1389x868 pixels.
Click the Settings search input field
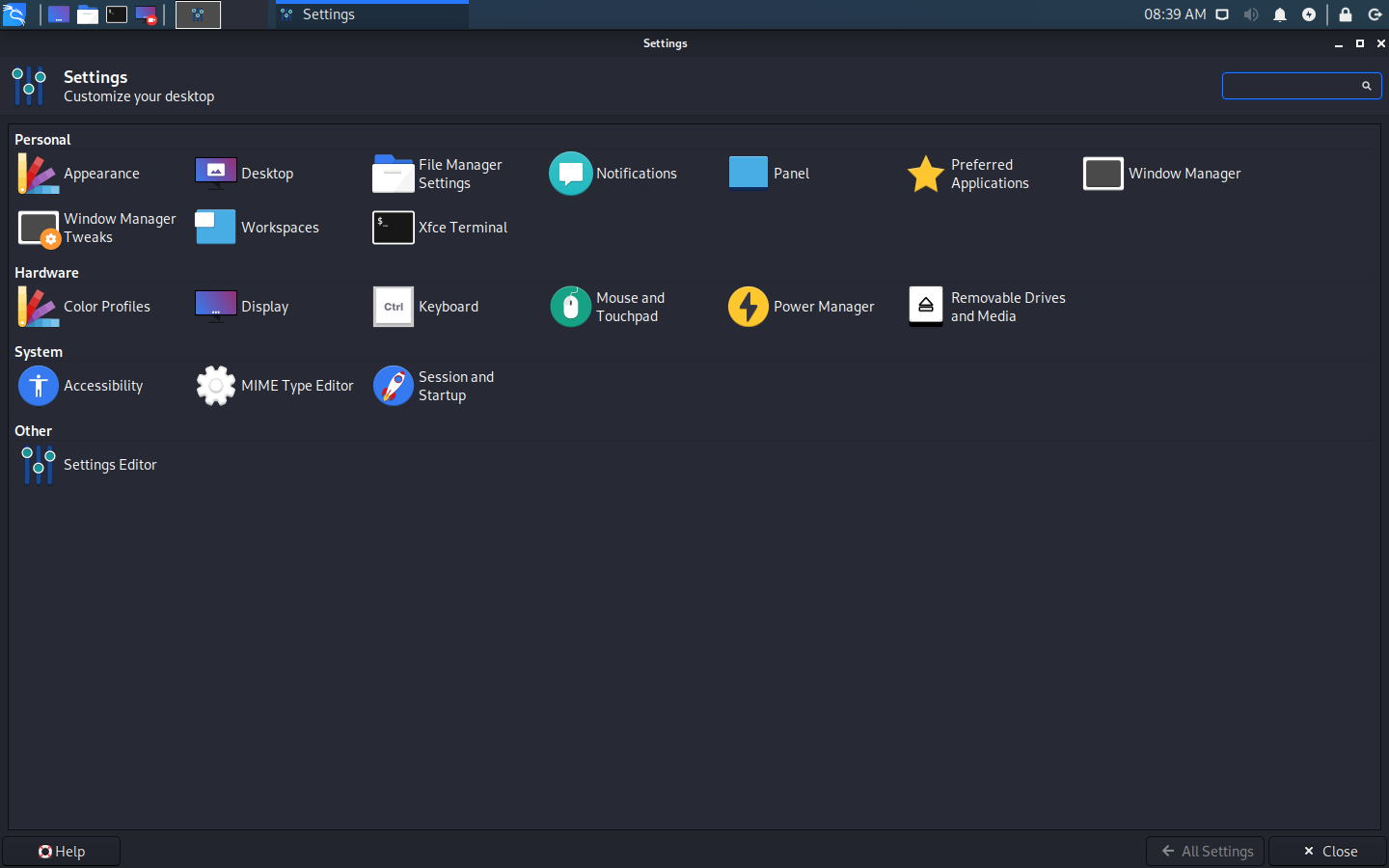(x=1301, y=86)
